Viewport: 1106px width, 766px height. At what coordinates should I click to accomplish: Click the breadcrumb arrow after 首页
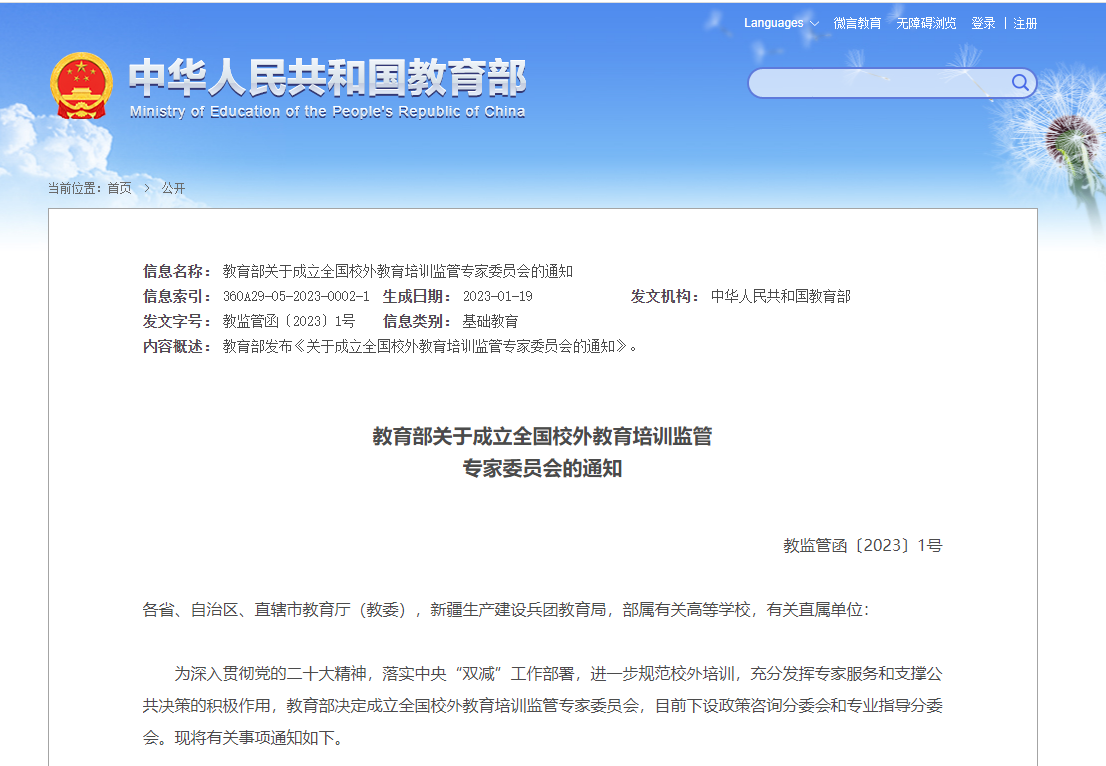click(146, 188)
